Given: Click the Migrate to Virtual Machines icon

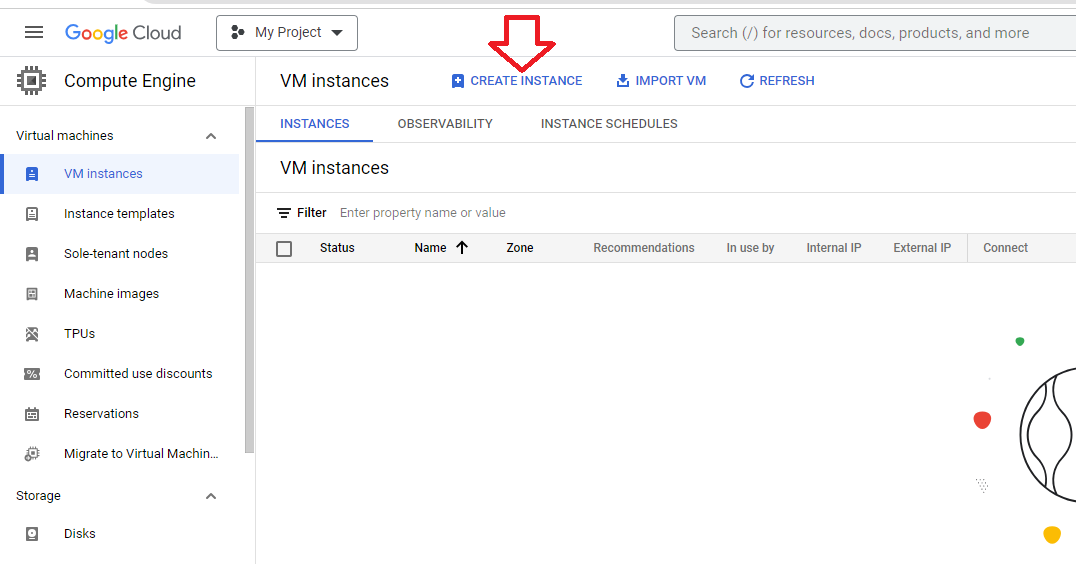Looking at the screenshot, I should [32, 454].
